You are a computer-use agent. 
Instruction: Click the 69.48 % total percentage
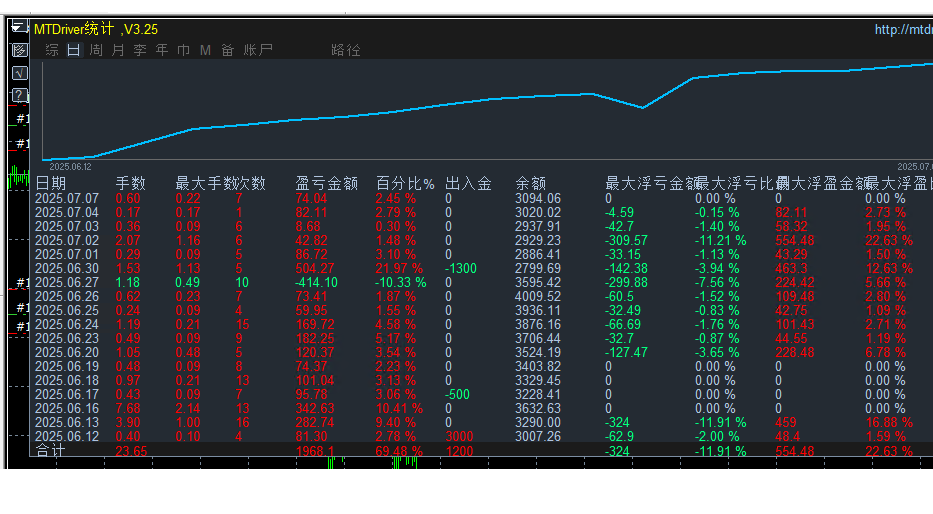pyautogui.click(x=399, y=450)
